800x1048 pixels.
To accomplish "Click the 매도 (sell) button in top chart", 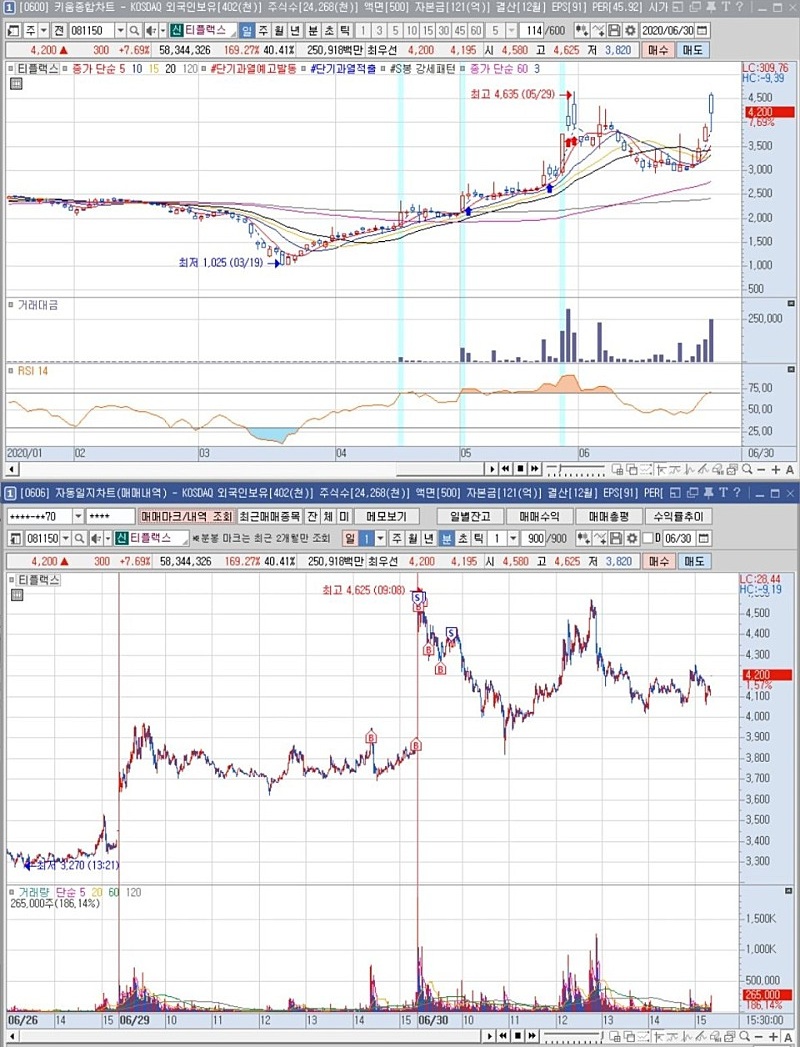I will click(x=693, y=50).
